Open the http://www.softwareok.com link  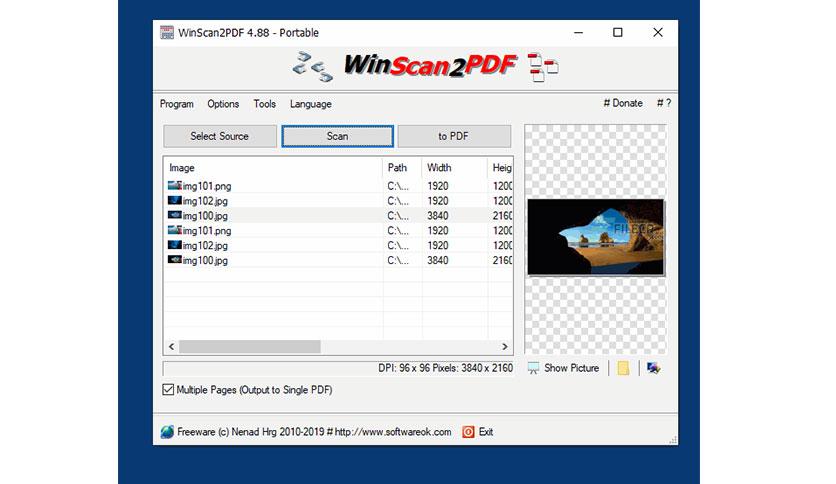pos(392,432)
